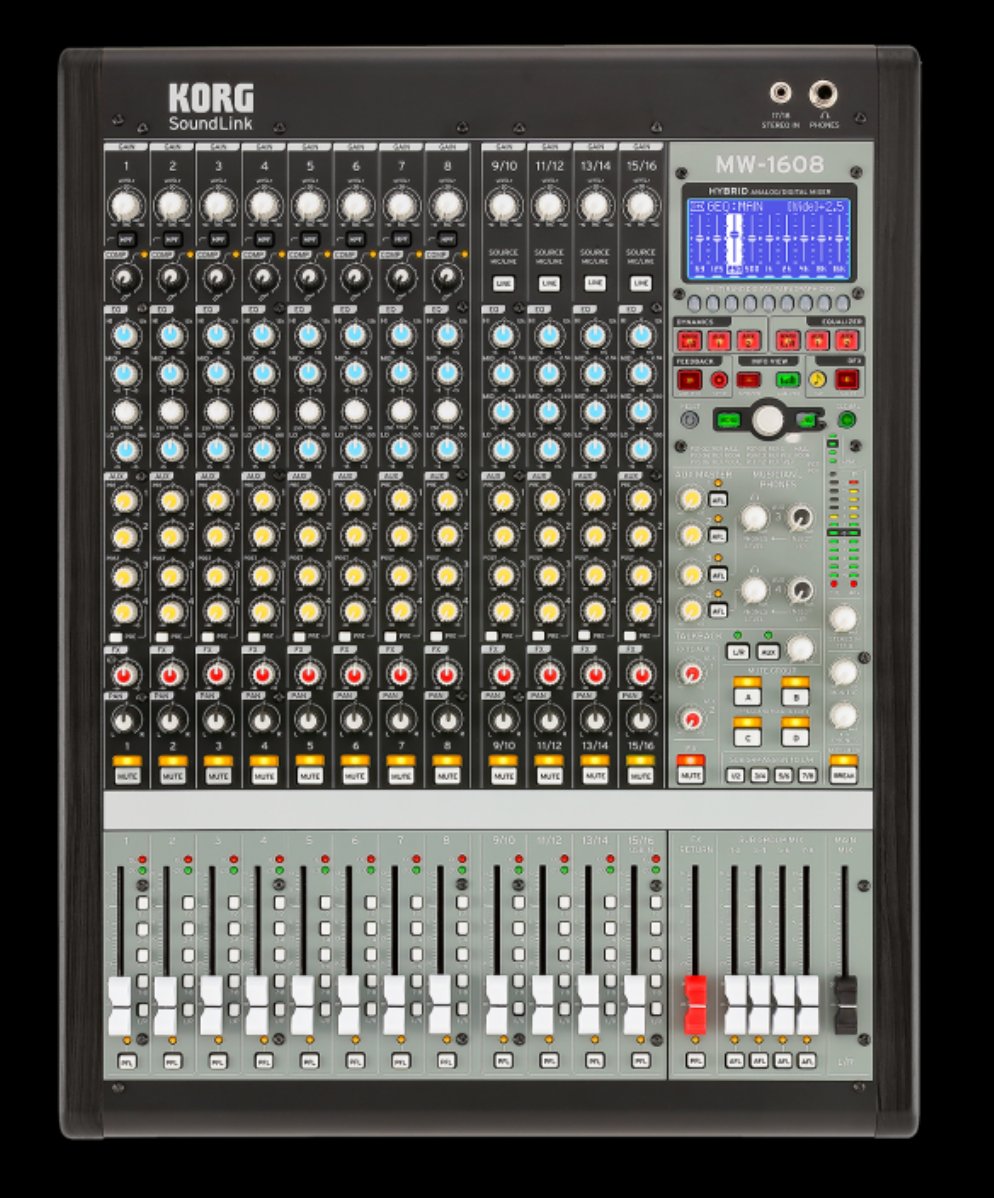The image size is (994, 1198).
Task: Turn the channel 7 gain knob
Action: pos(400,205)
